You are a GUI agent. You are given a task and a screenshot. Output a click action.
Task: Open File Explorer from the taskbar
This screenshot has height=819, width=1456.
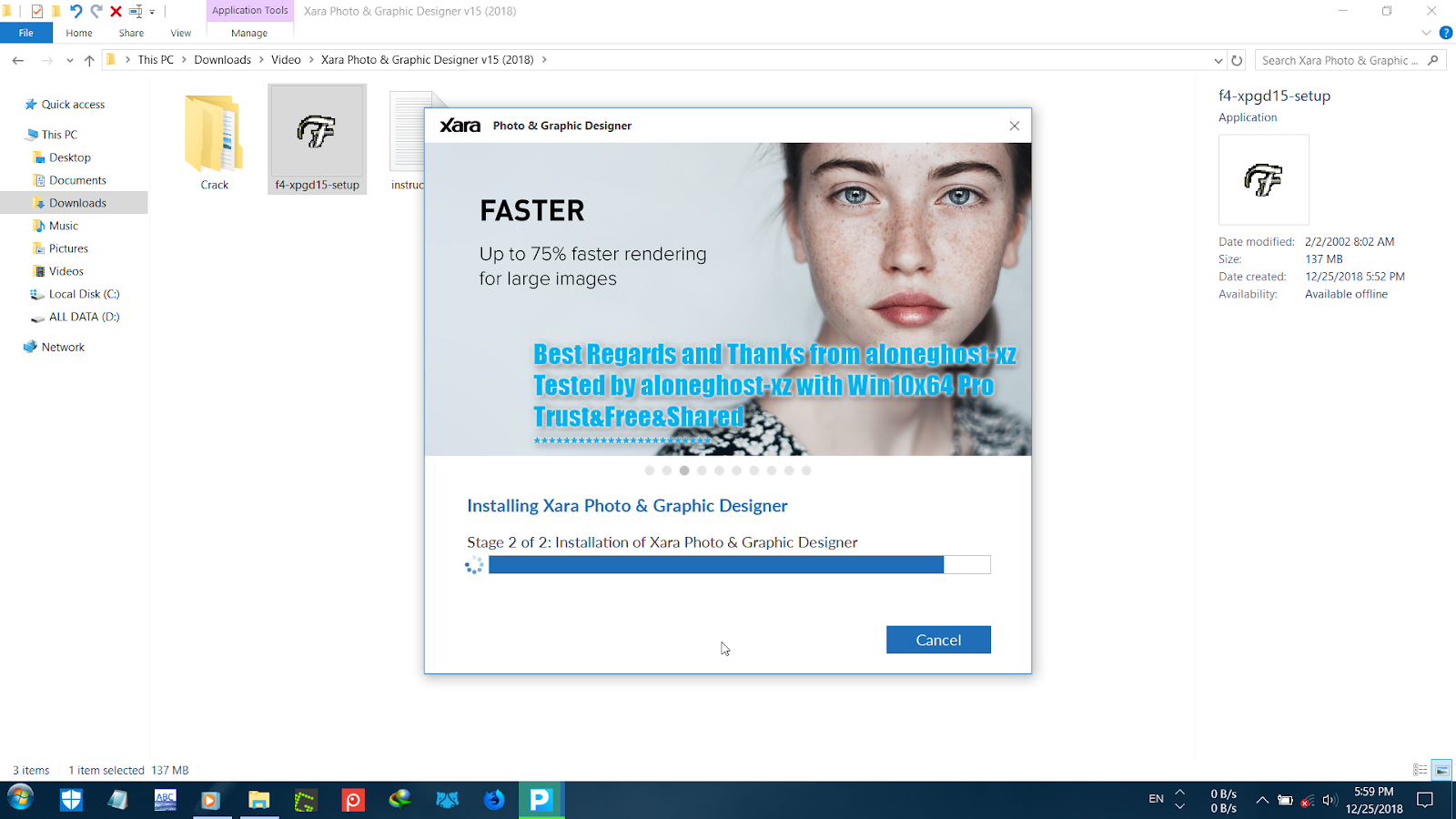coord(259,800)
